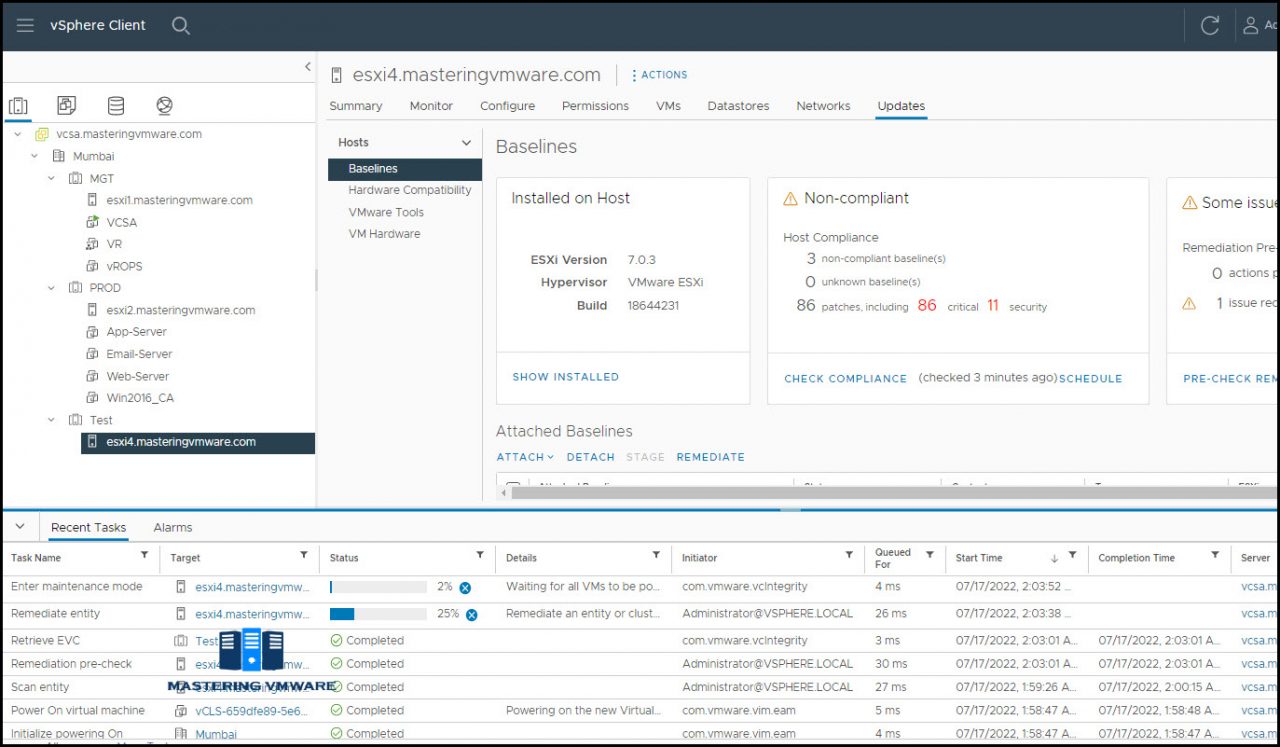Open the search magnifier in the top bar
The image size is (1280, 747).
pyautogui.click(x=180, y=25)
